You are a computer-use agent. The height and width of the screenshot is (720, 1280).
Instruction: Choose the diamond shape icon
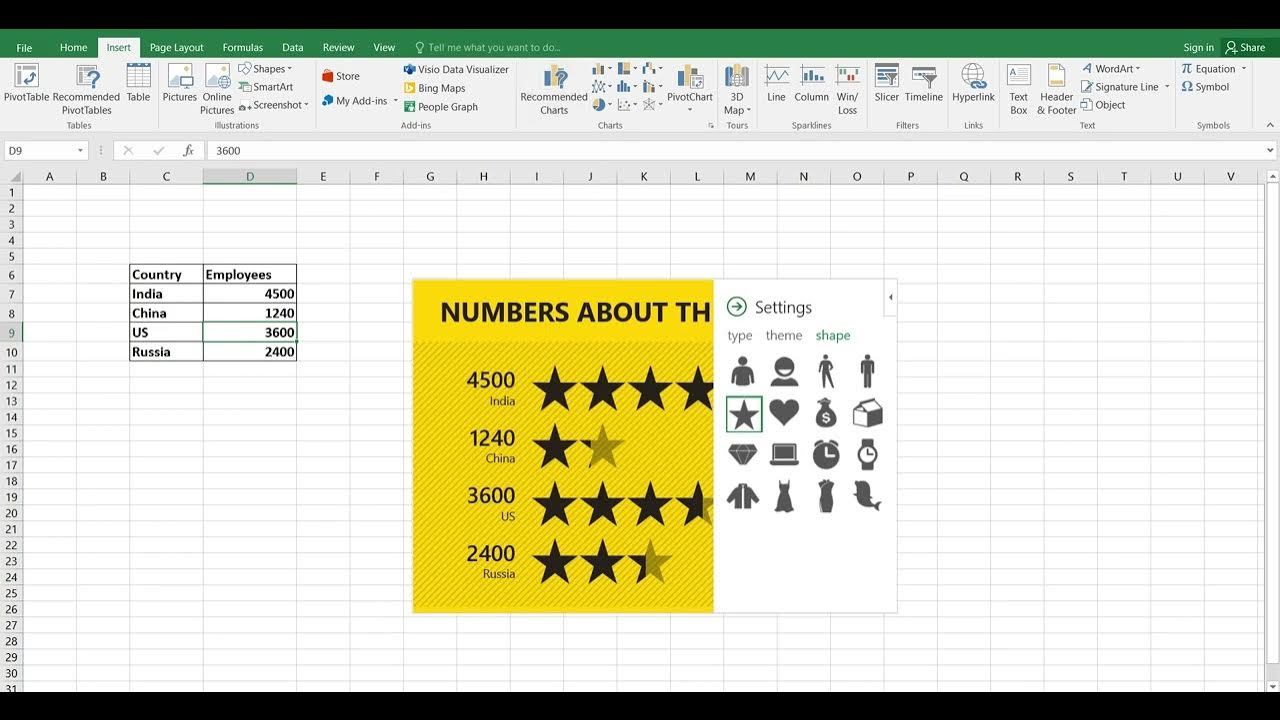pyautogui.click(x=743, y=455)
